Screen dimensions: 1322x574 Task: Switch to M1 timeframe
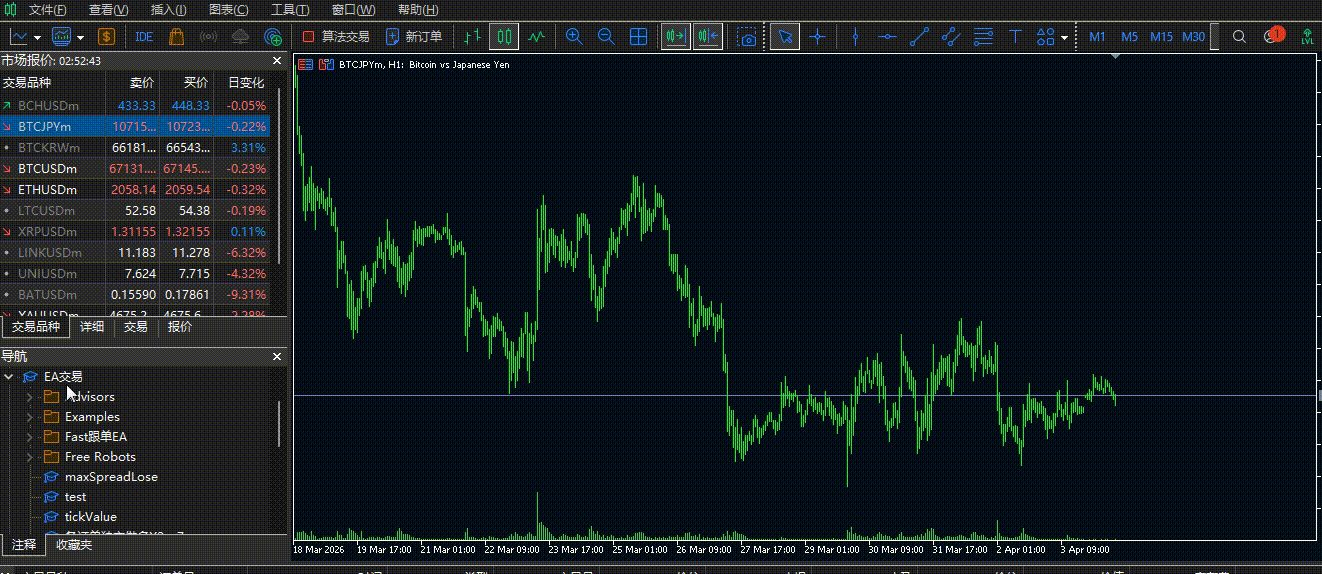click(x=1097, y=37)
